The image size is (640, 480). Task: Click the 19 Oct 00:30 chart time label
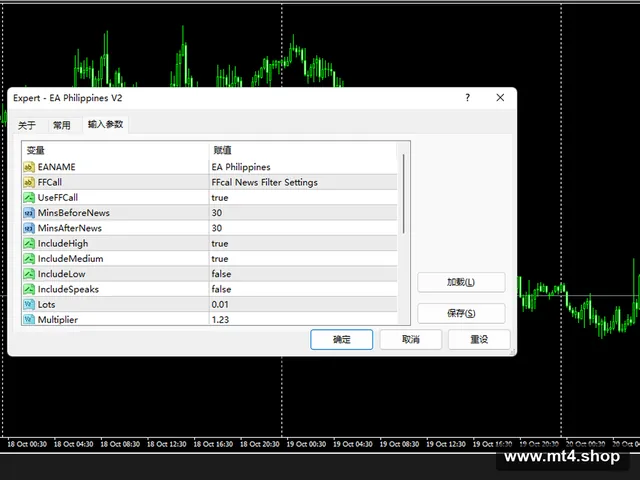click(306, 444)
